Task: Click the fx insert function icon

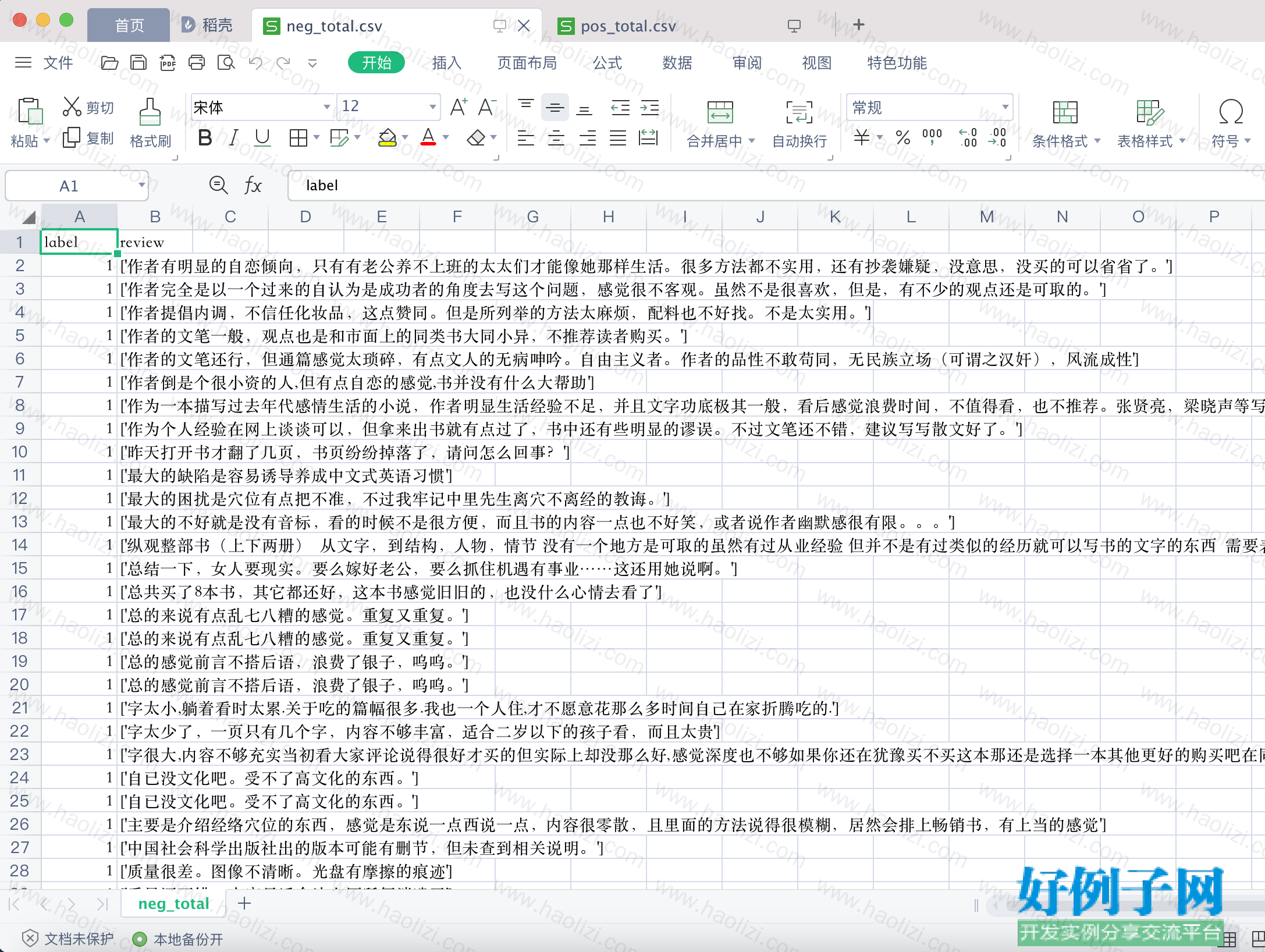Action: pos(253,186)
